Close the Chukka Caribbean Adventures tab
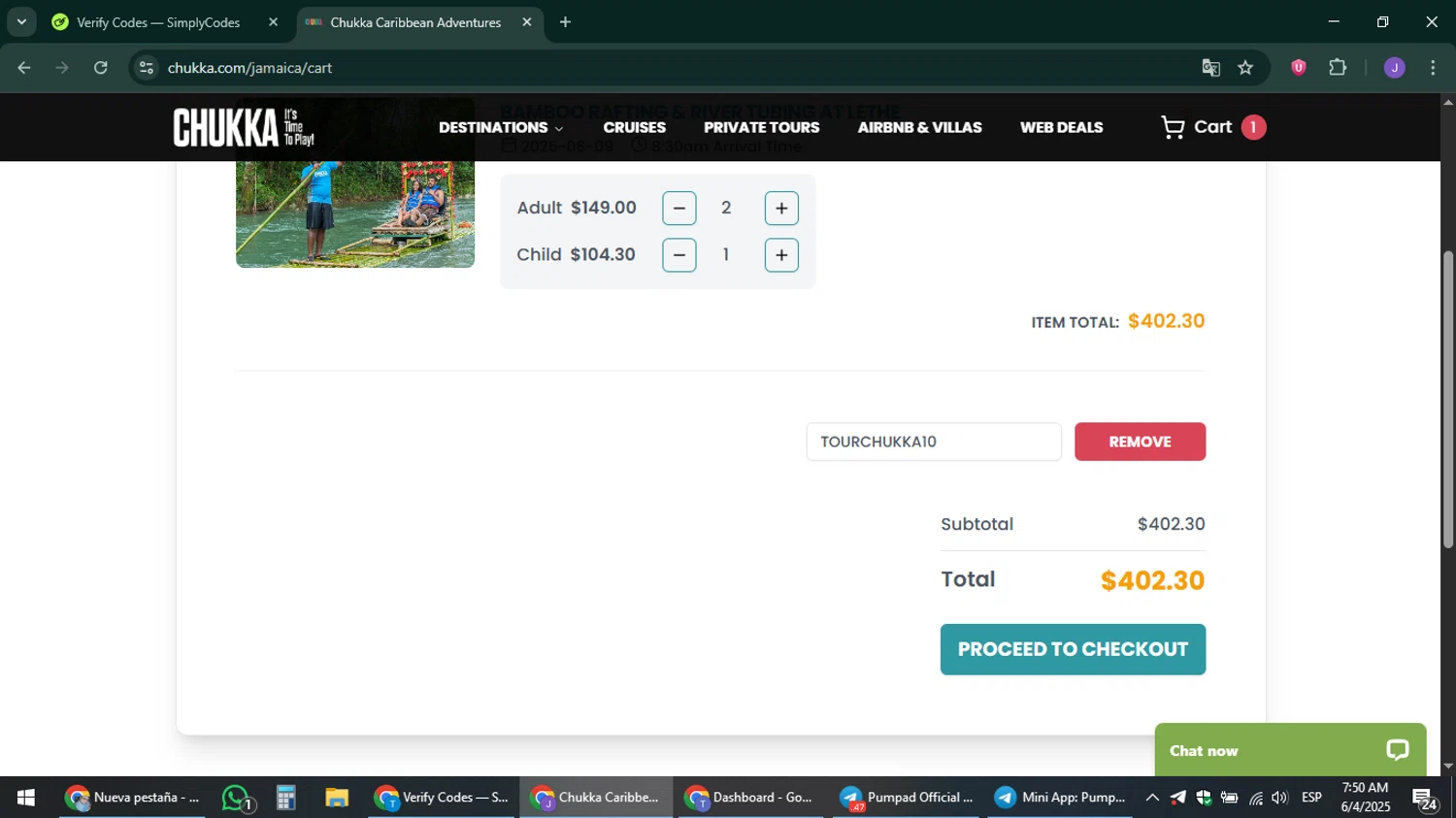 pos(527,22)
